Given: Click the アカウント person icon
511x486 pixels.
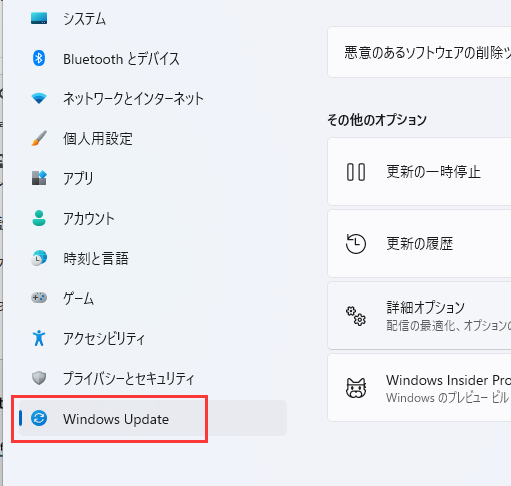Looking at the screenshot, I should 39,218.
